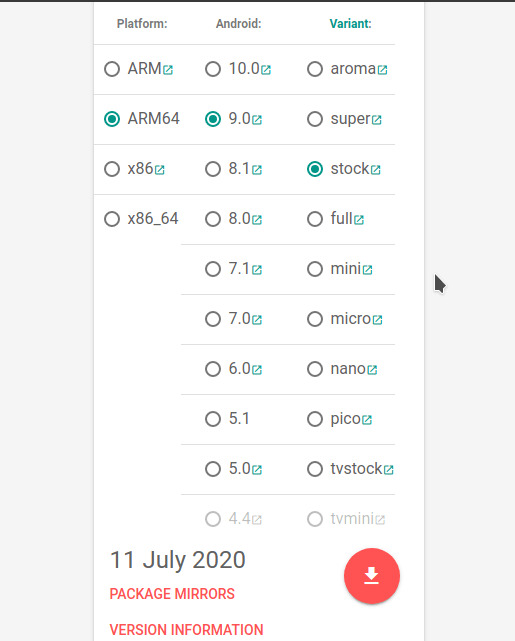Select Android 8.1 radio button
The image size is (515, 641).
(x=213, y=169)
